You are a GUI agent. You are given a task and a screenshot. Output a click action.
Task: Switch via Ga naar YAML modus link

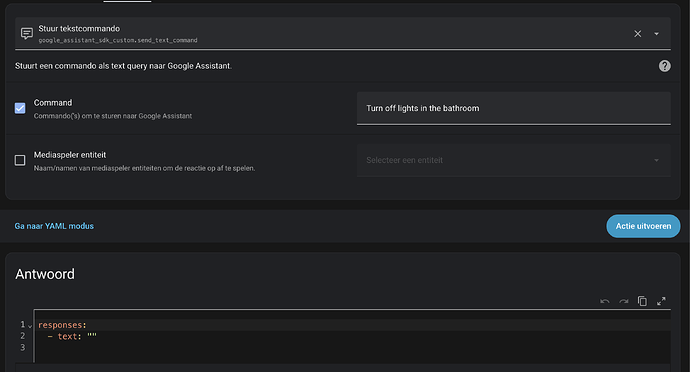coord(54,226)
